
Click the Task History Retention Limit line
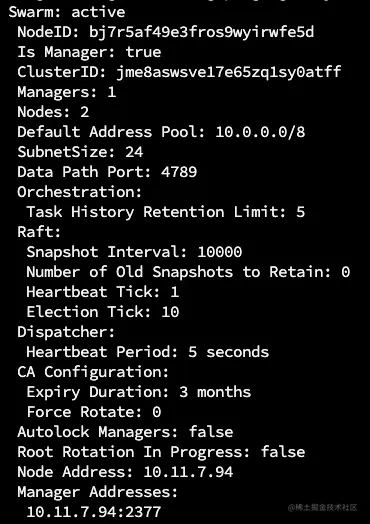pos(165,212)
